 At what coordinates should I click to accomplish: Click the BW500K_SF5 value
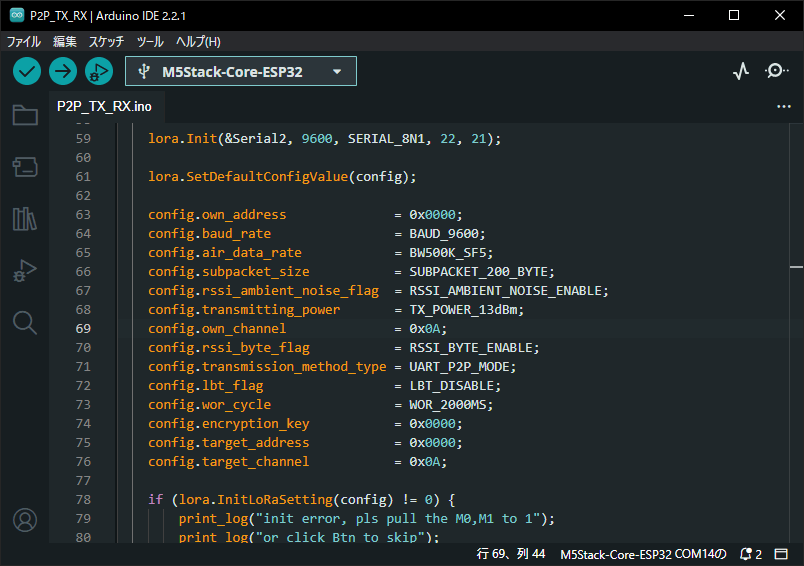coord(448,253)
